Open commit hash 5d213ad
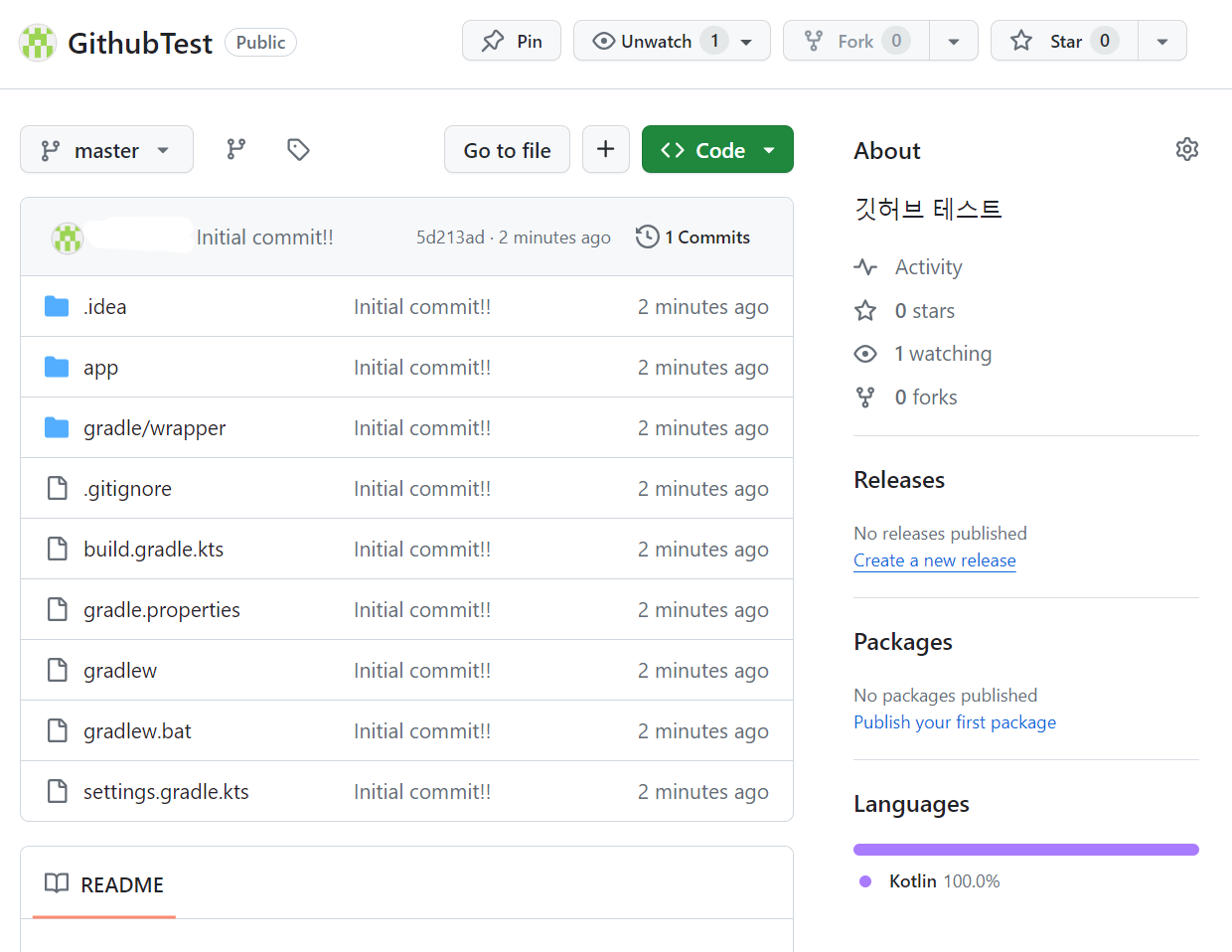 tap(450, 238)
